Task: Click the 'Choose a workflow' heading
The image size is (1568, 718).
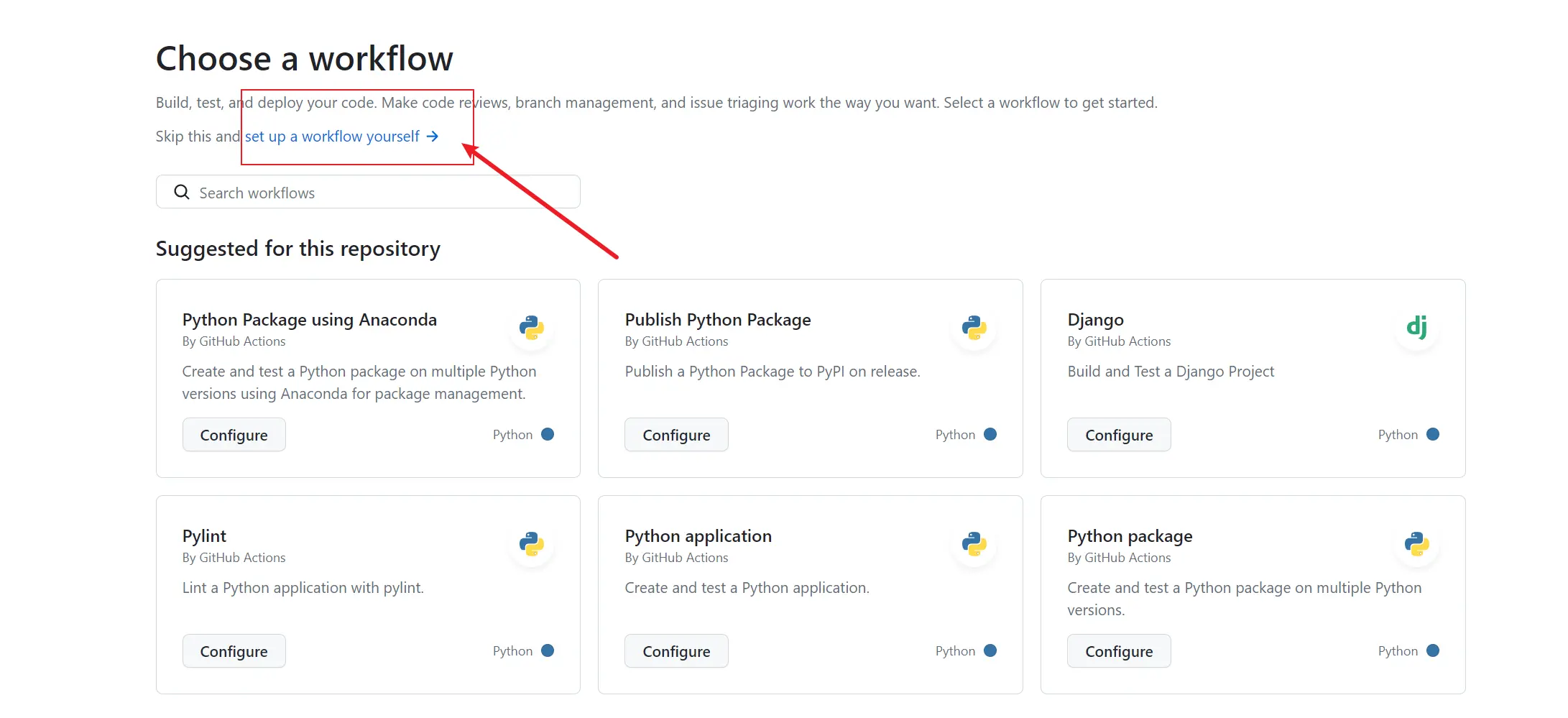Action: pyautogui.click(x=305, y=58)
